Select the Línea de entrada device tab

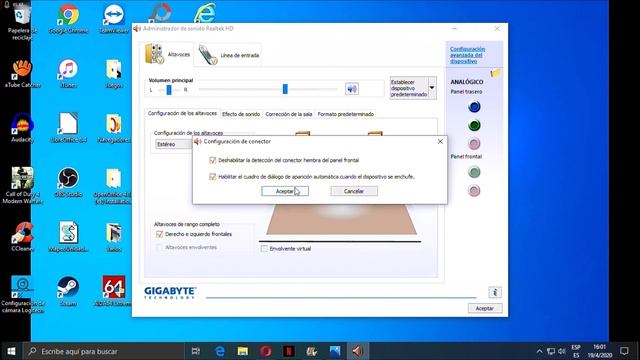pyautogui.click(x=229, y=55)
